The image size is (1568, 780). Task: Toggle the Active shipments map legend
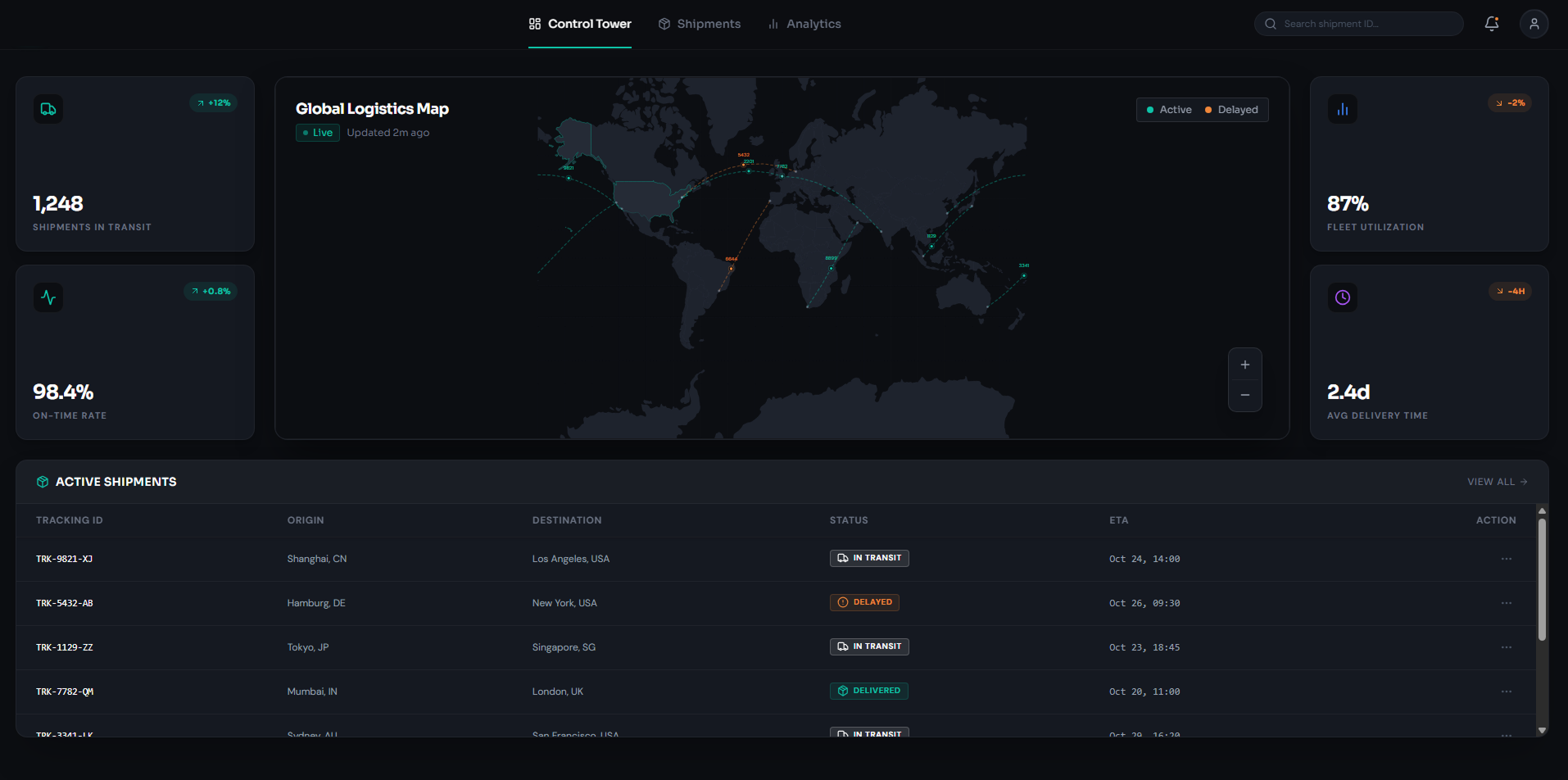[x=1169, y=109]
